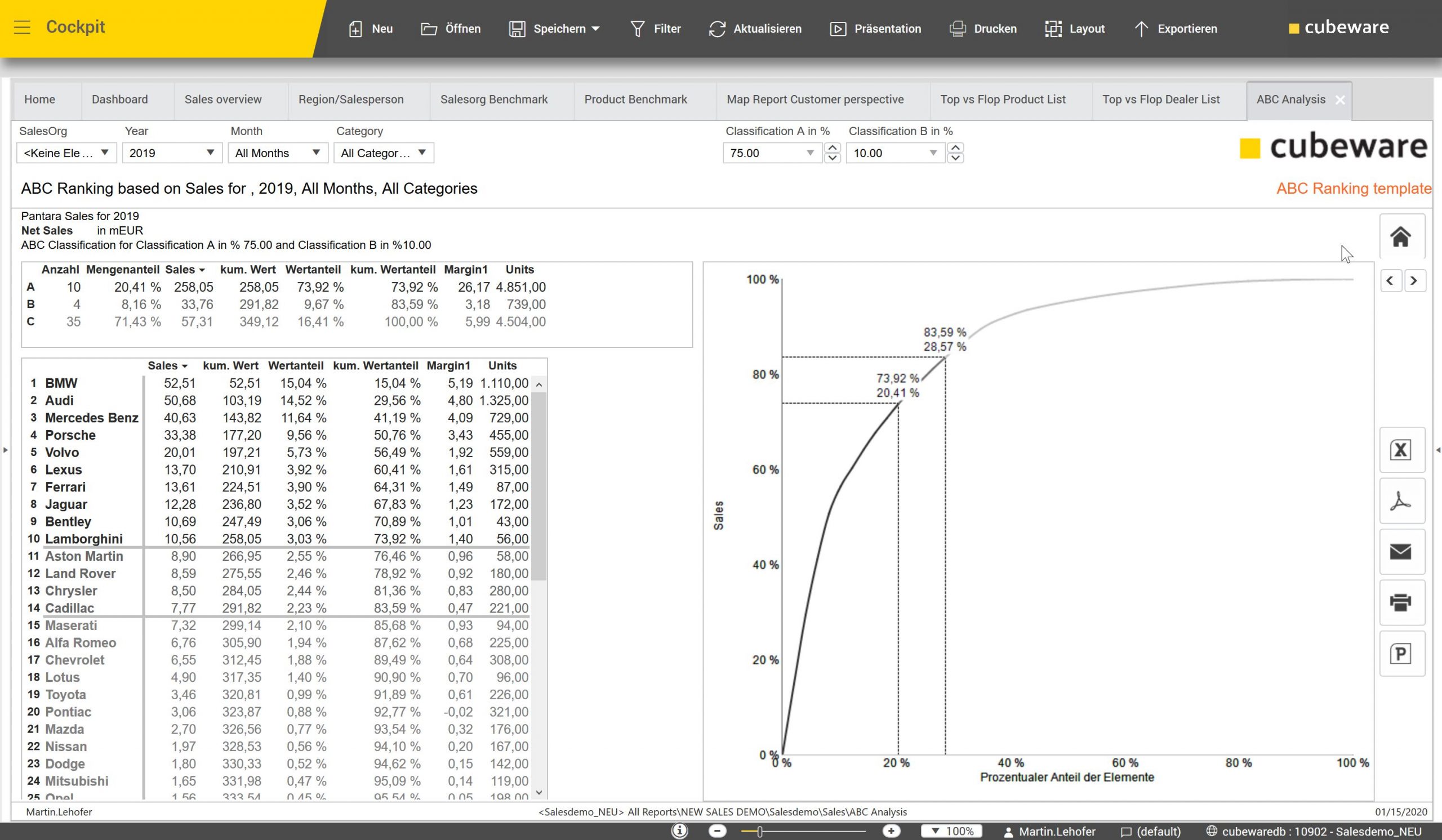
Task: Send report by email icon
Action: pos(1401,552)
